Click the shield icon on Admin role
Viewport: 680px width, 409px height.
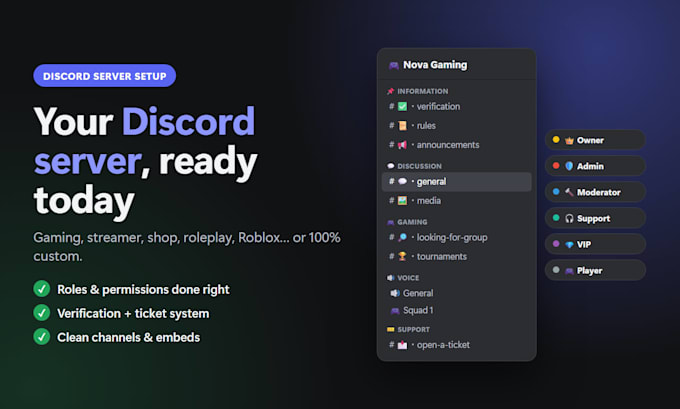point(569,166)
